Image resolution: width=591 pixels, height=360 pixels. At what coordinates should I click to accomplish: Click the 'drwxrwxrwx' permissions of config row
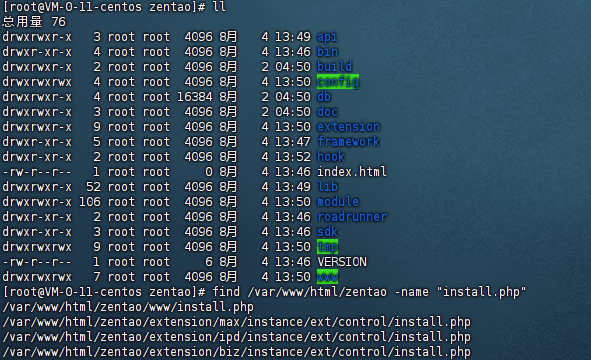coord(37,82)
